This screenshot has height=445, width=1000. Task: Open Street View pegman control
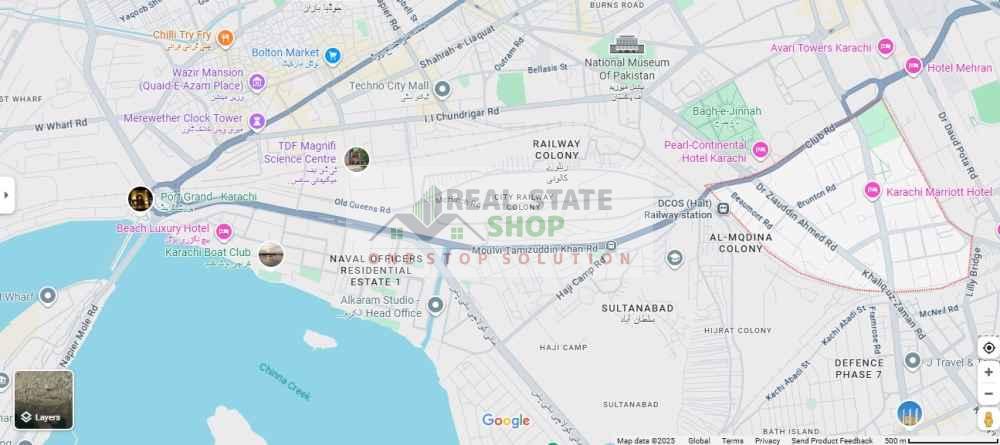(x=989, y=420)
